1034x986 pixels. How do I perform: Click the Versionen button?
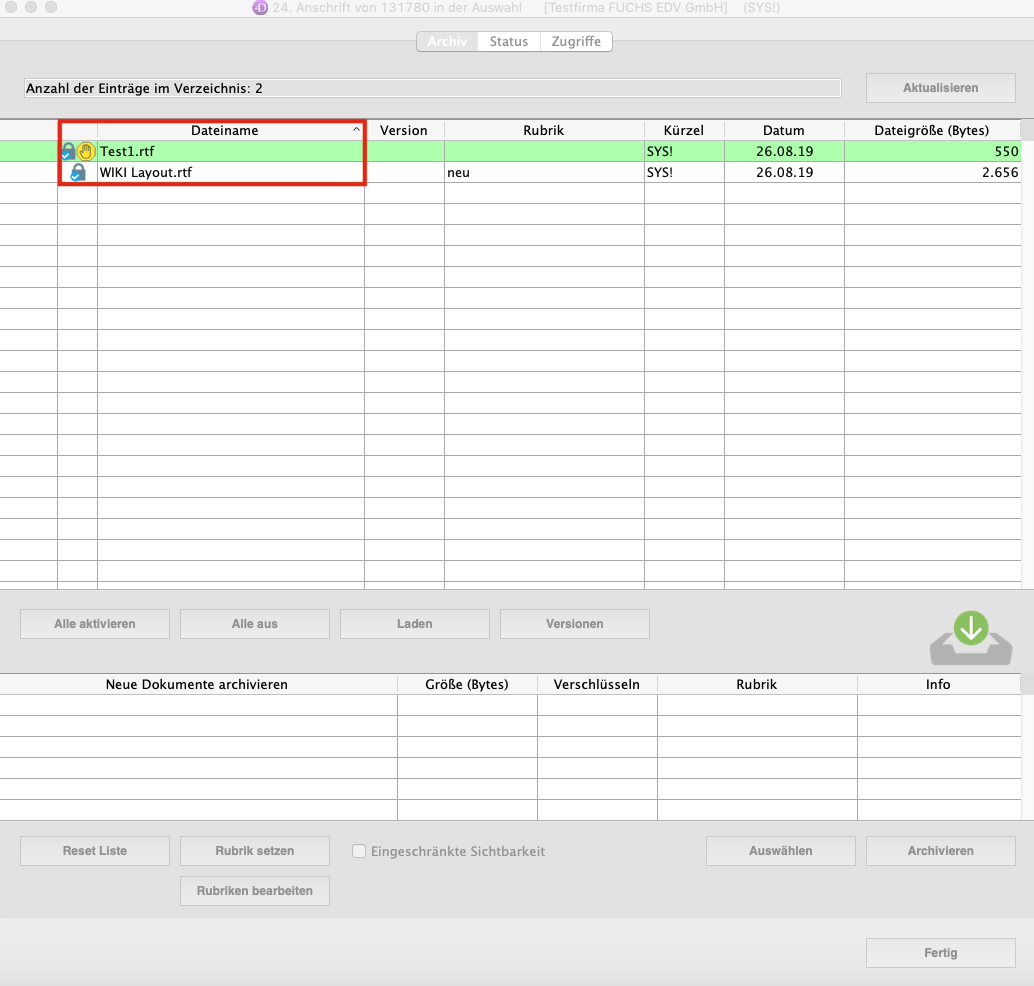(x=574, y=624)
